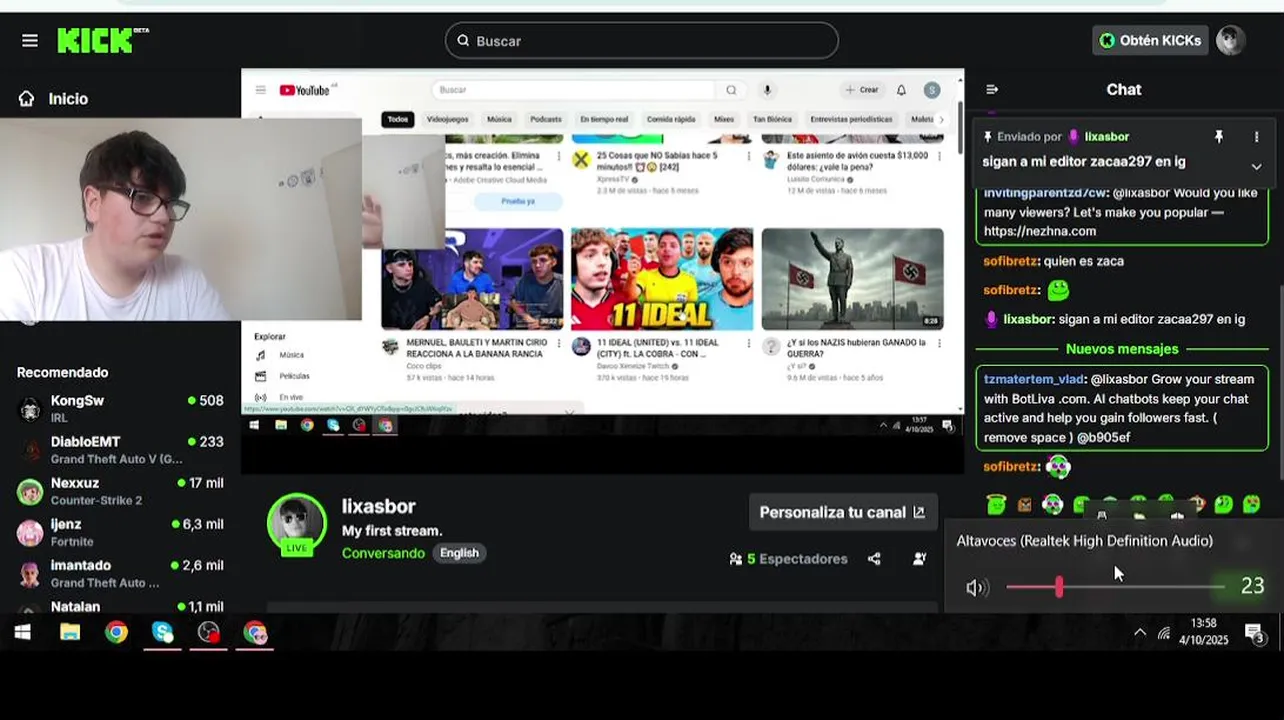Click the Chat panel heading
This screenshot has width=1284, height=720.
tap(1123, 89)
